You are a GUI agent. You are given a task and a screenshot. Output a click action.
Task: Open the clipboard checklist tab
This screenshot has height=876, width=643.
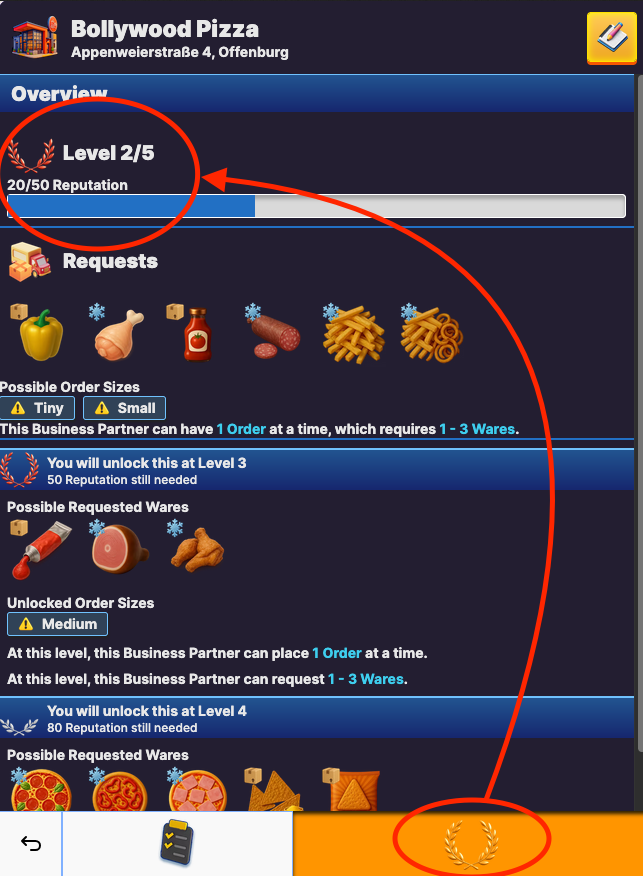coord(177,843)
